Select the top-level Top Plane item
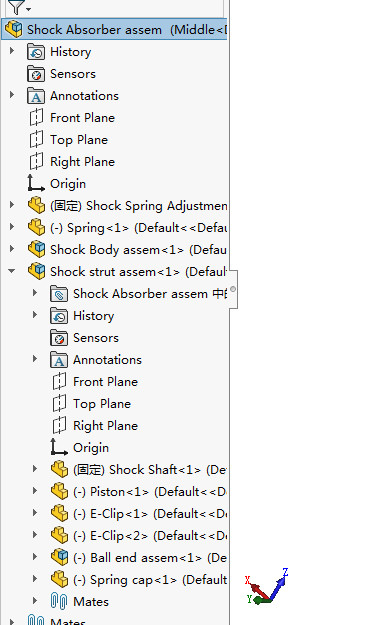379x625 pixels. (79, 140)
